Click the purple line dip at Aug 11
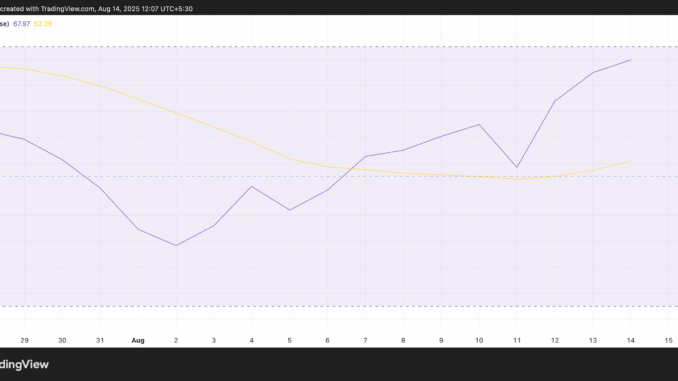Image resolution: width=678 pixels, height=381 pixels. (517, 167)
